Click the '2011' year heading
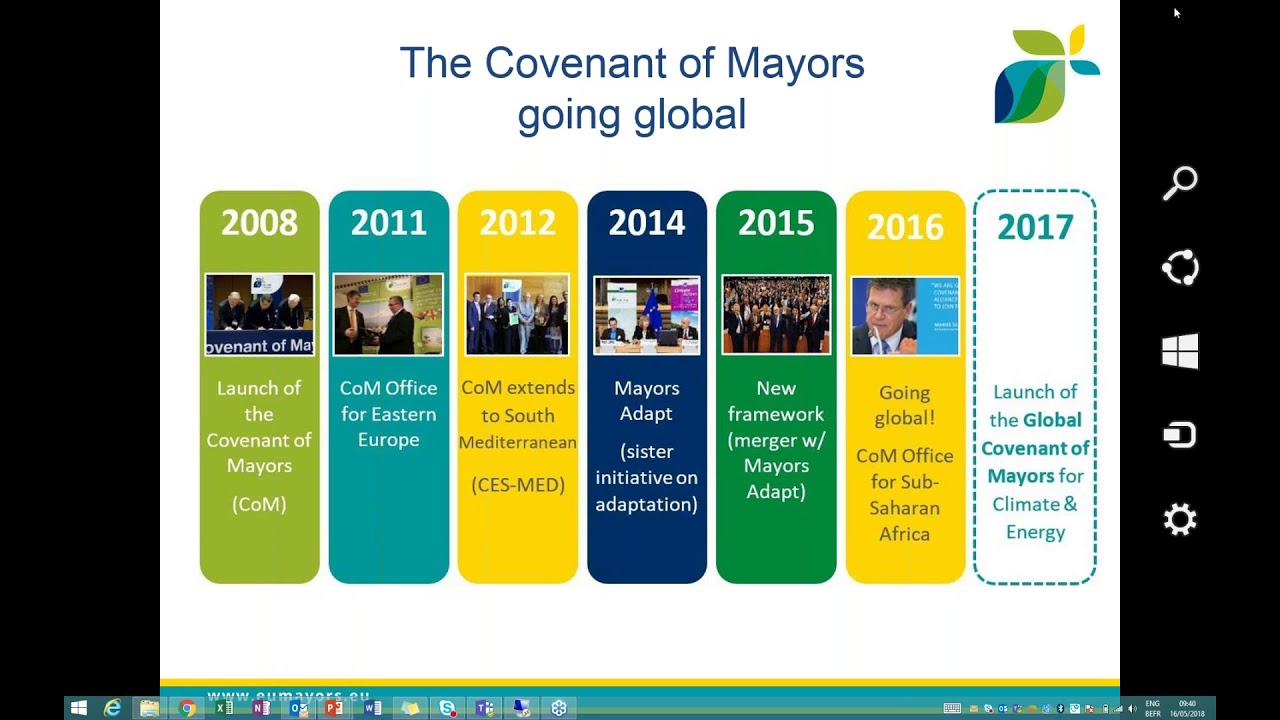The image size is (1280, 720). click(388, 222)
